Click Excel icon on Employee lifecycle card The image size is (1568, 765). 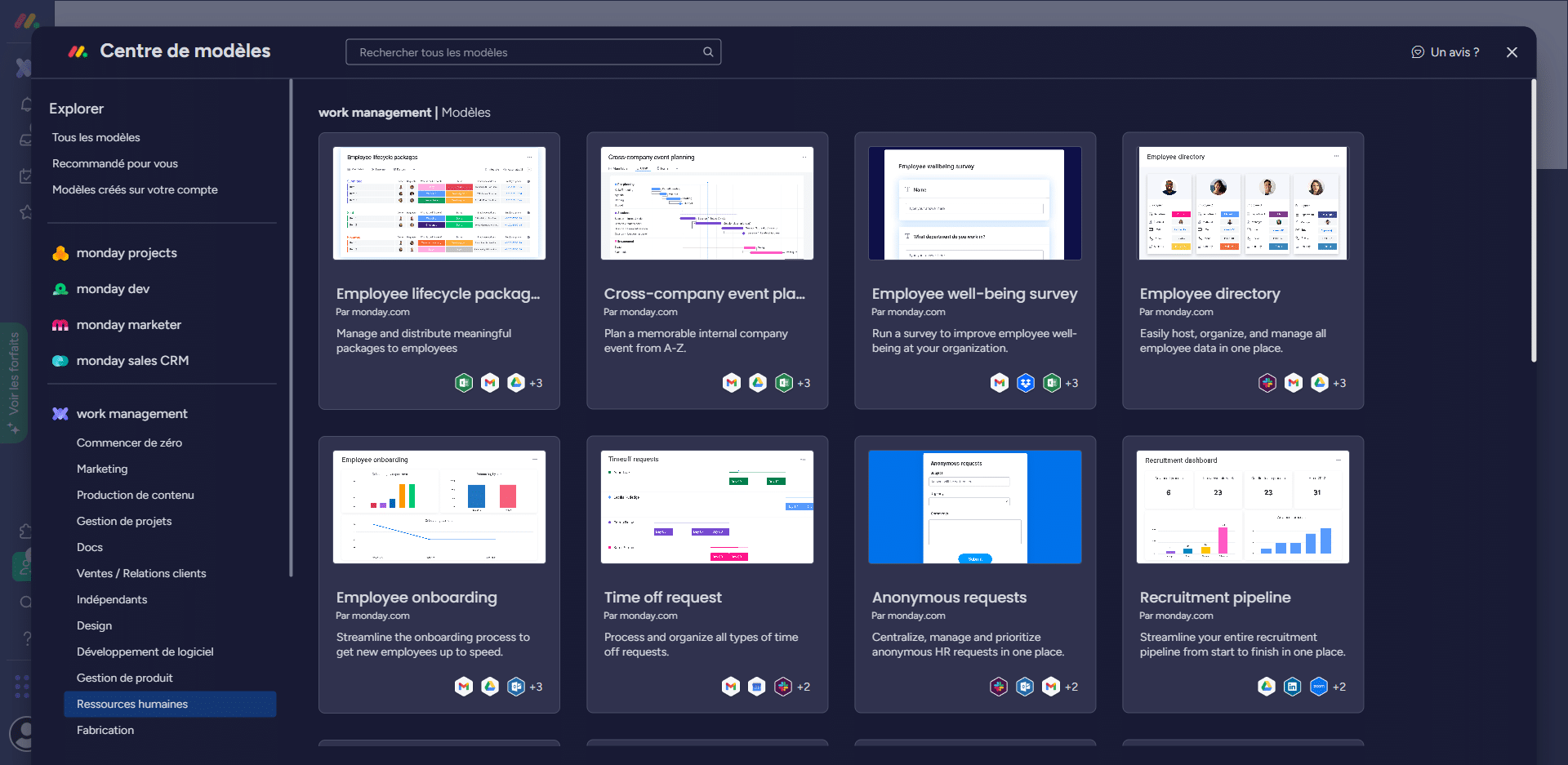[464, 383]
